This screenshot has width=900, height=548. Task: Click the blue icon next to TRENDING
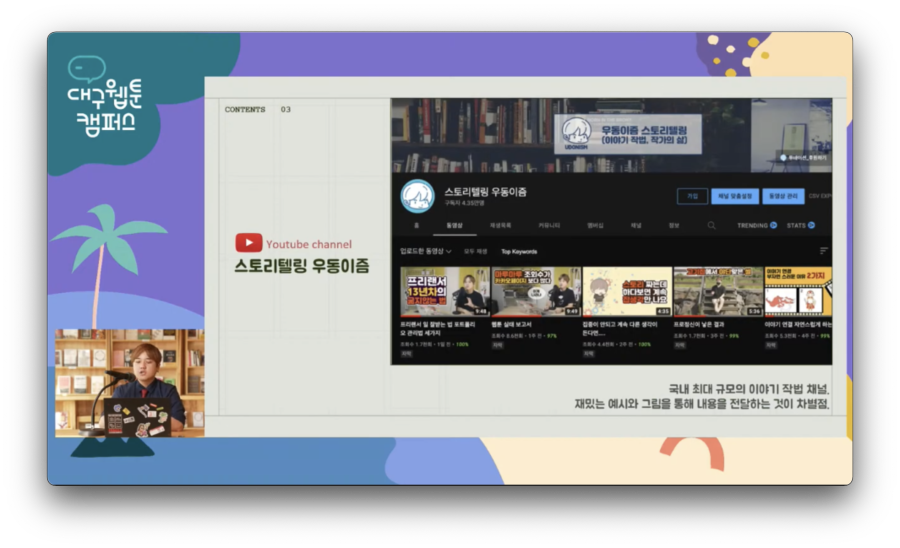[x=774, y=226]
